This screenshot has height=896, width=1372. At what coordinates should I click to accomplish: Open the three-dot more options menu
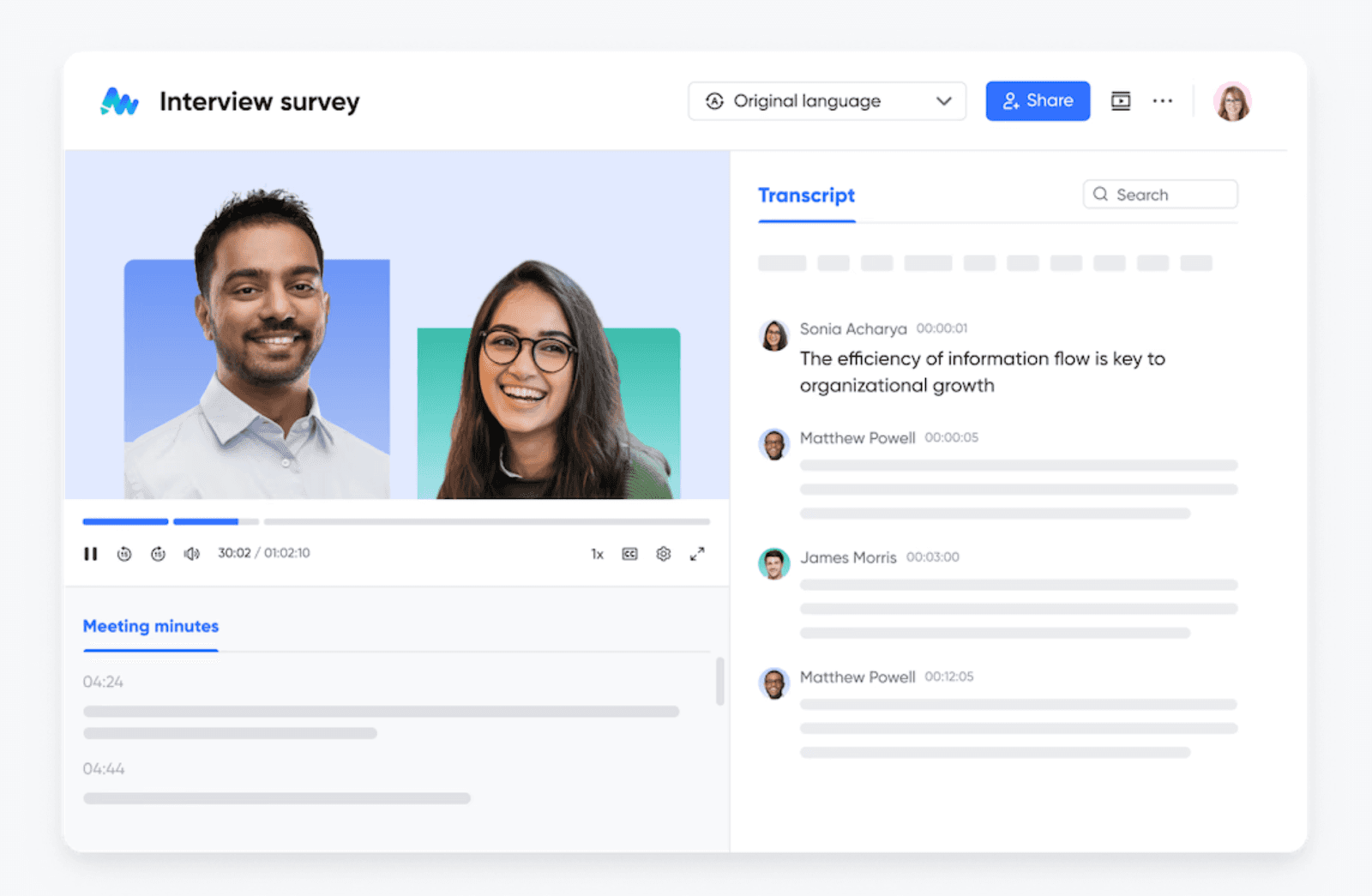1163,101
